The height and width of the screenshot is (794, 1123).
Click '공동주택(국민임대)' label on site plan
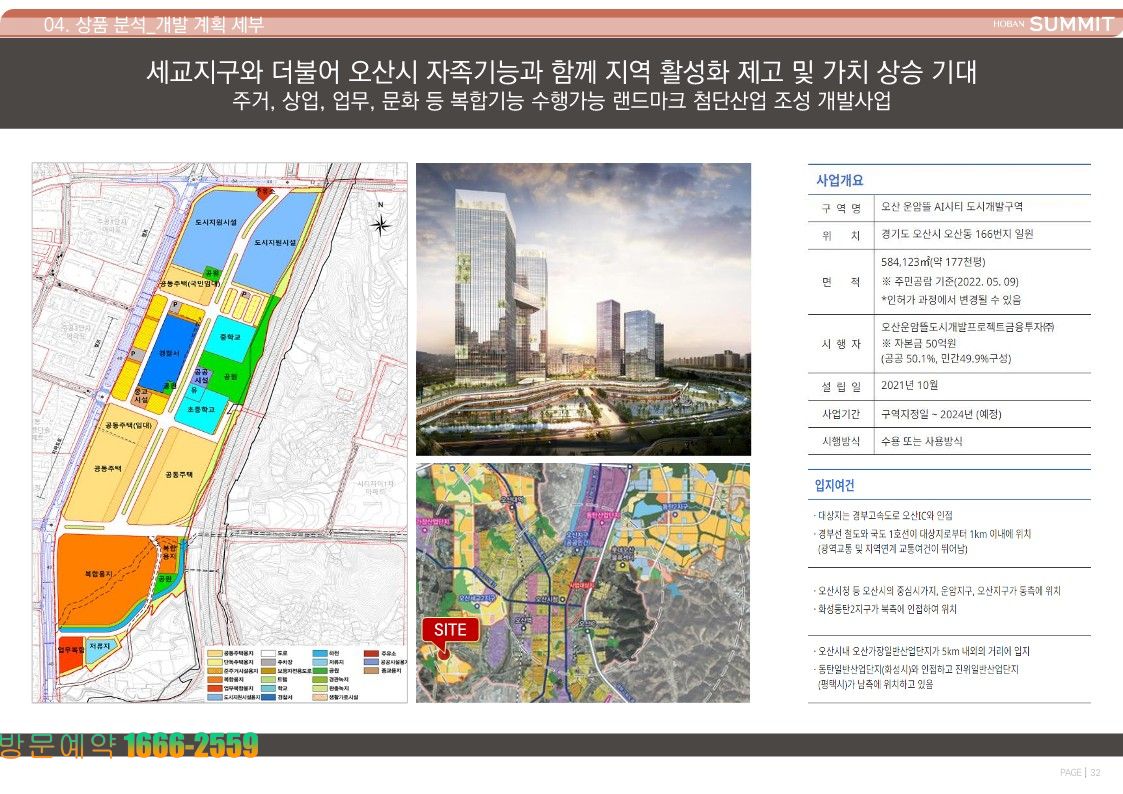190,284
